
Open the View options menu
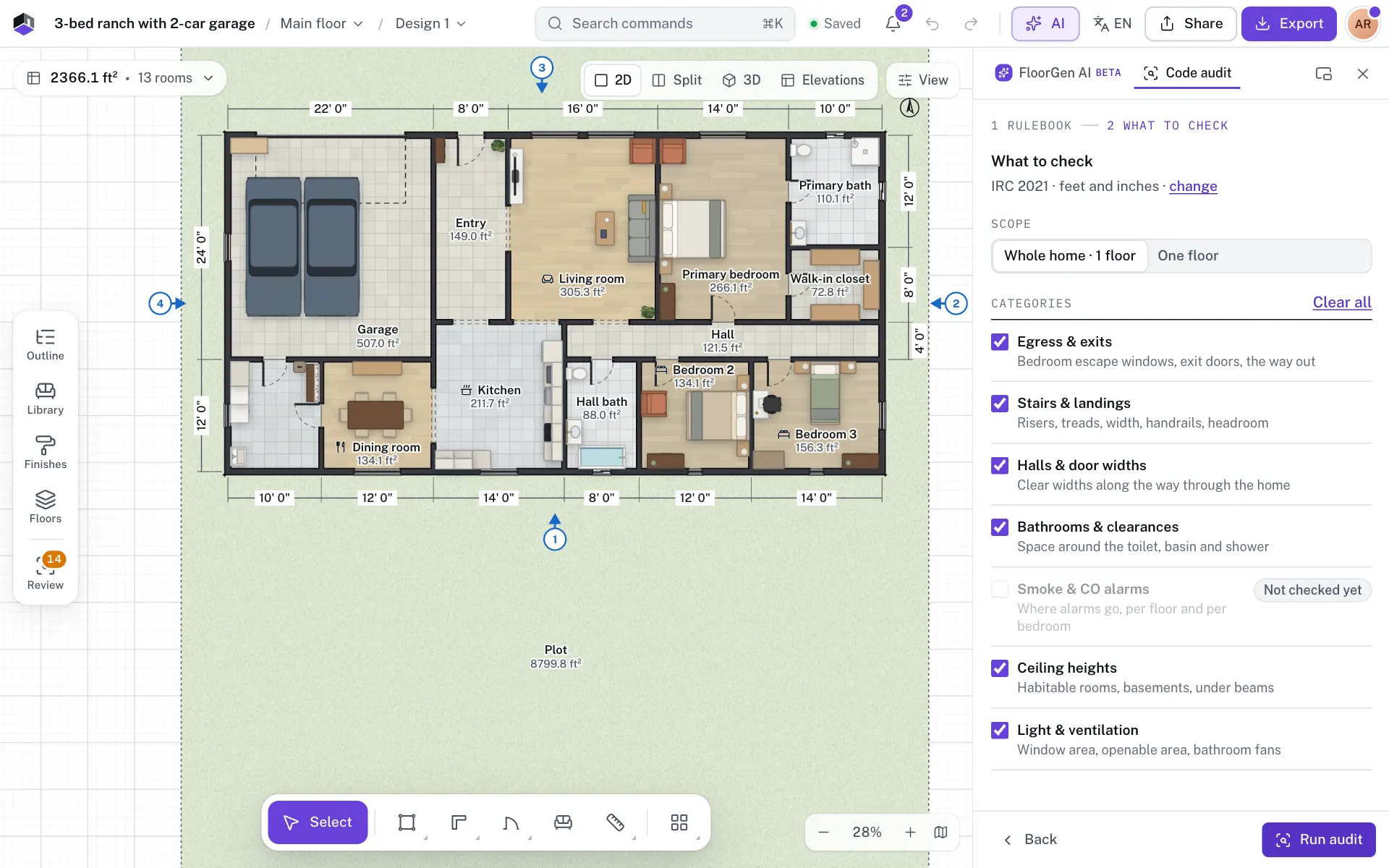tap(922, 80)
